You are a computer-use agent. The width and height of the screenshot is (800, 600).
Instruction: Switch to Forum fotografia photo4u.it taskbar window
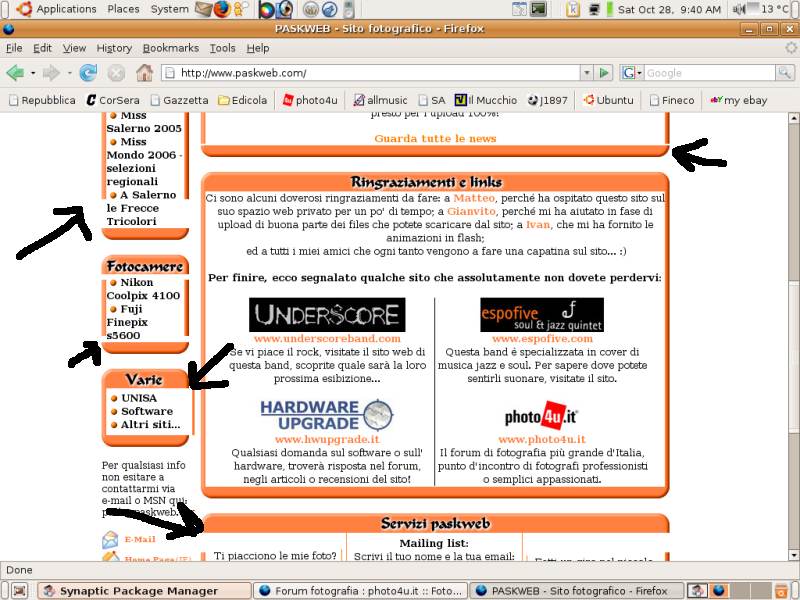(360, 591)
